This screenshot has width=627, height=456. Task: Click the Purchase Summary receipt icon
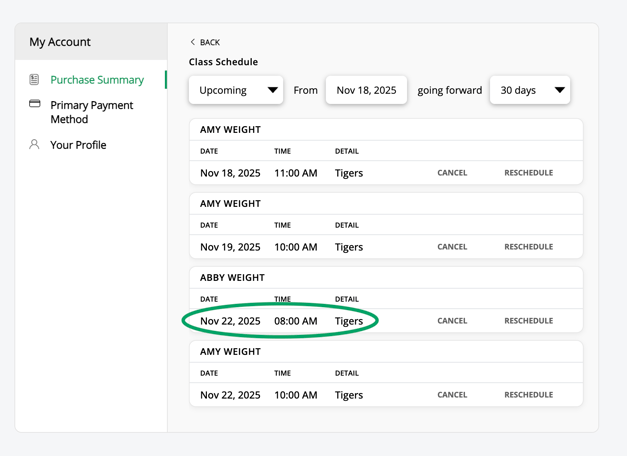point(34,80)
